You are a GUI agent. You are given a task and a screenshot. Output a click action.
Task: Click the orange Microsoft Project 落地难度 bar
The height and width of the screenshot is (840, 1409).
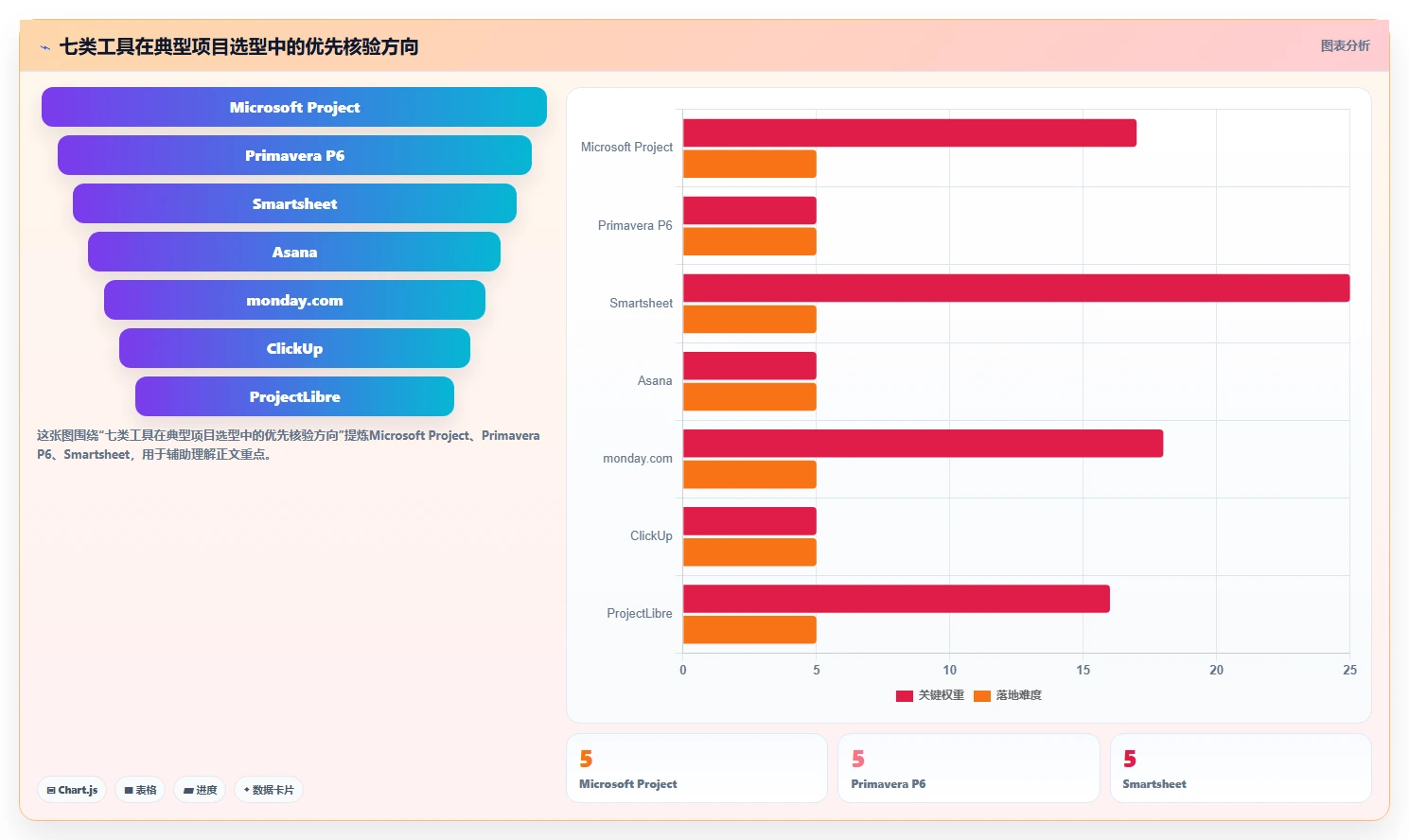pos(749,164)
